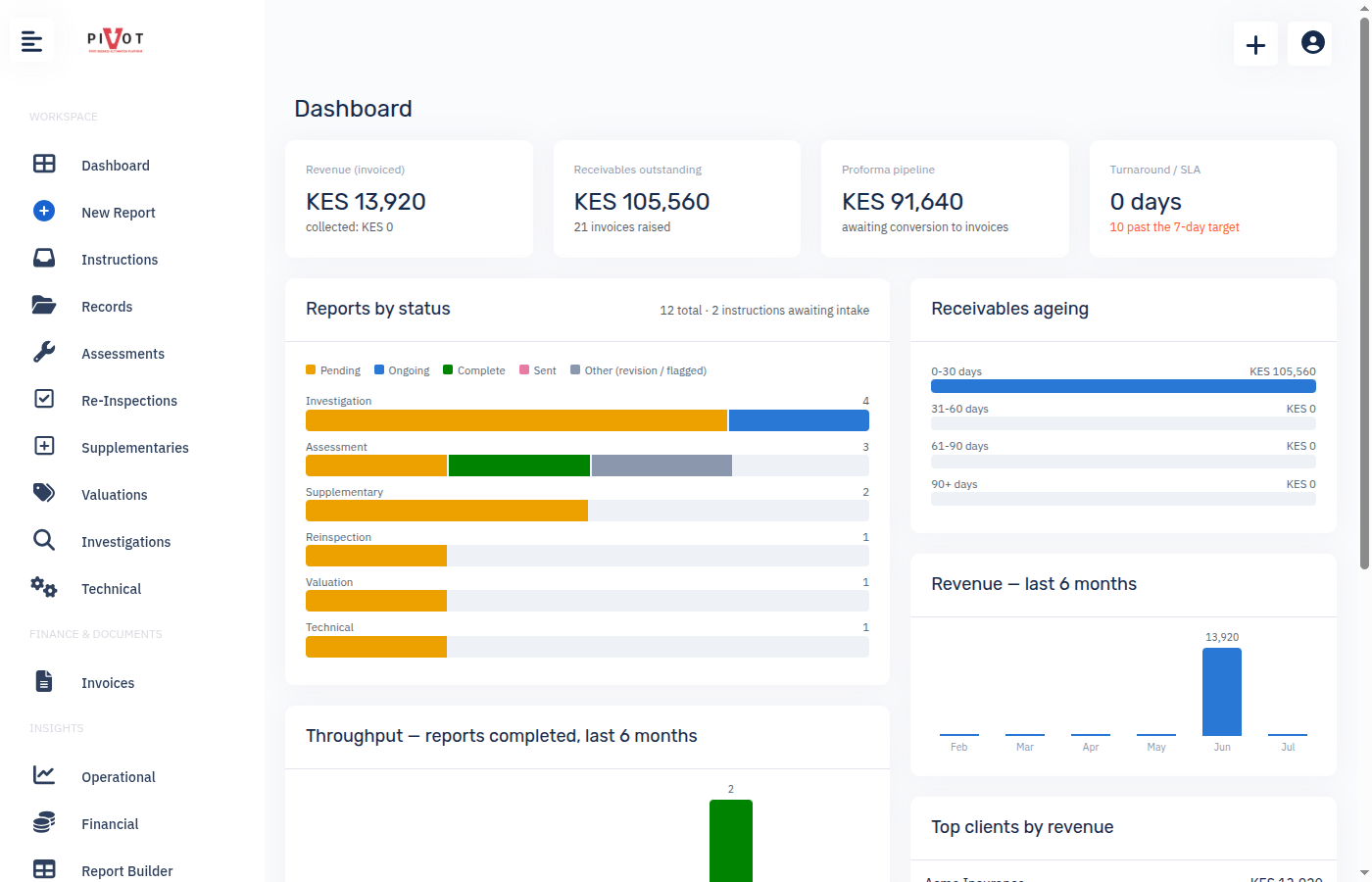Click the Invoices document icon
The image size is (1372, 882).
pos(44,681)
